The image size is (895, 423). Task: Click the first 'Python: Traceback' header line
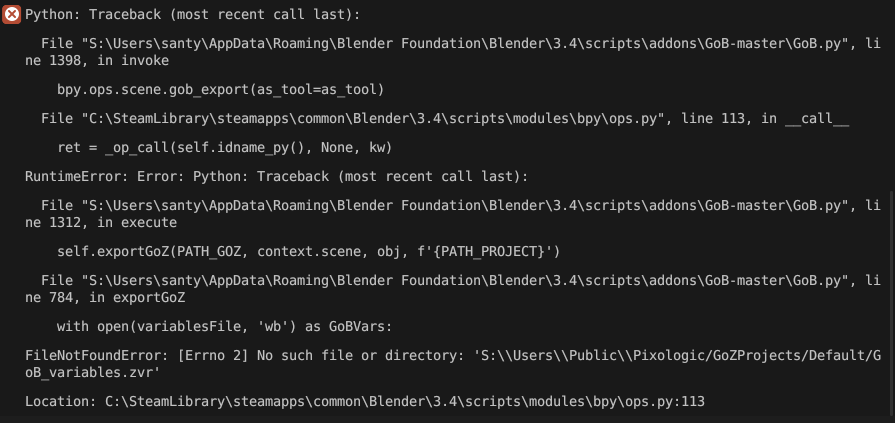(192, 15)
